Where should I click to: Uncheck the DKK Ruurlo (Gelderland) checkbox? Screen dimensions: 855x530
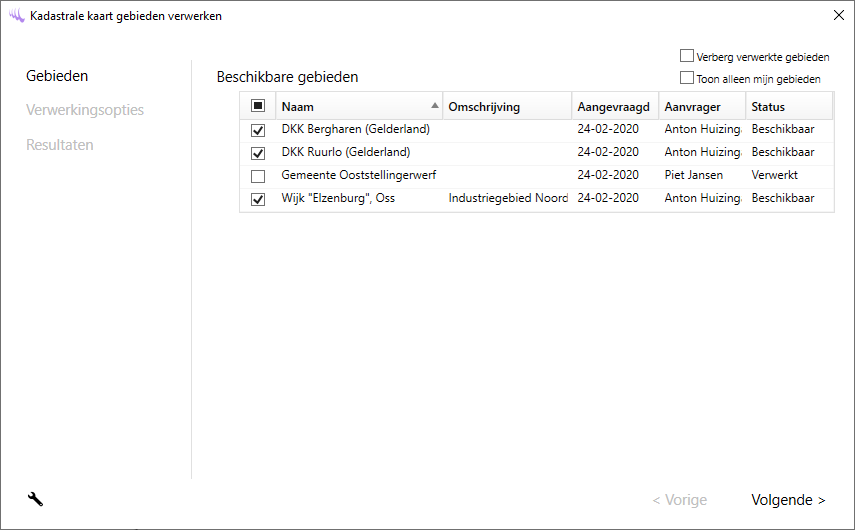[x=258, y=153]
